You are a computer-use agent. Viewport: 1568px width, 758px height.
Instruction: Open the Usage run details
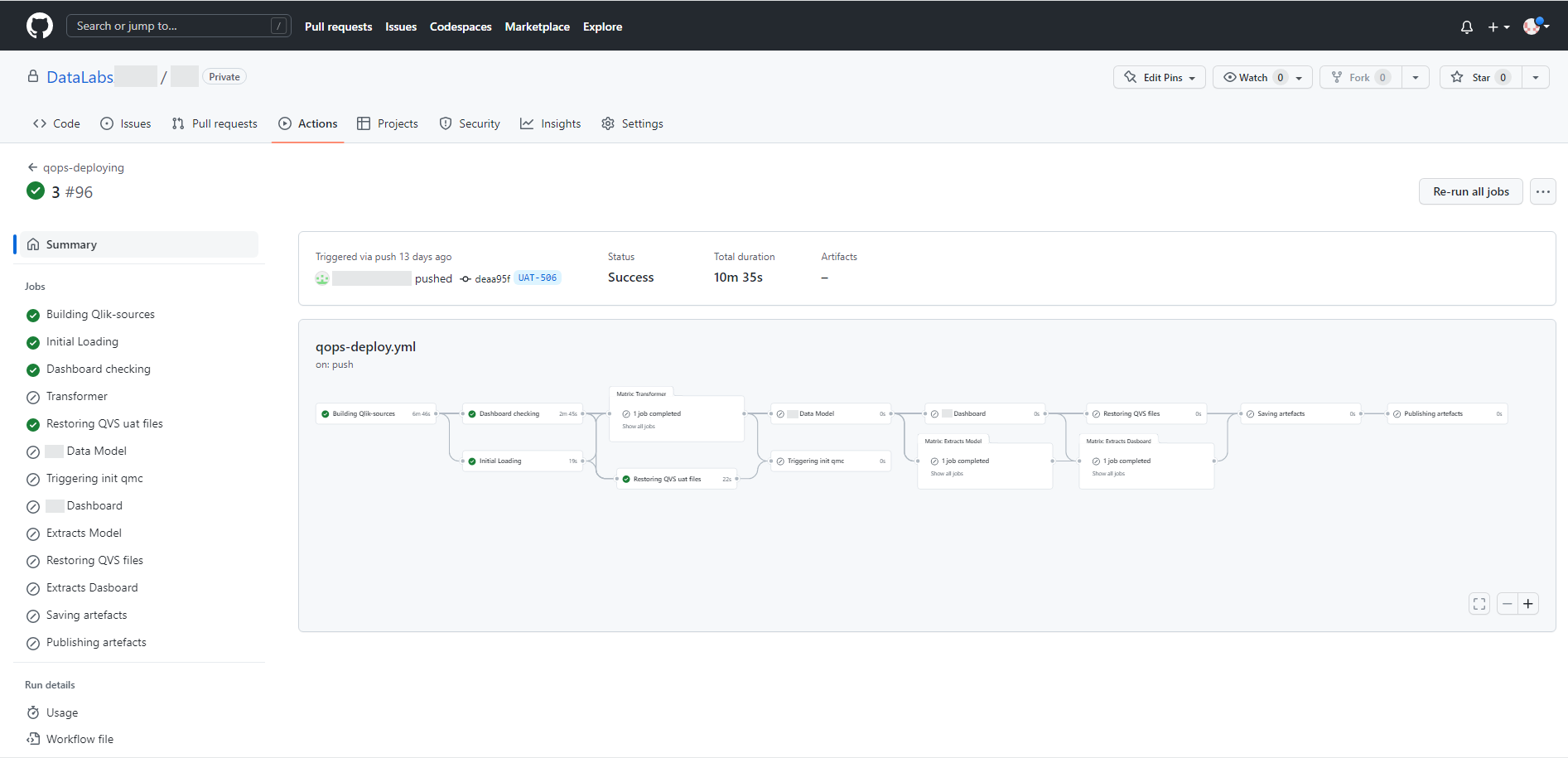click(x=62, y=712)
